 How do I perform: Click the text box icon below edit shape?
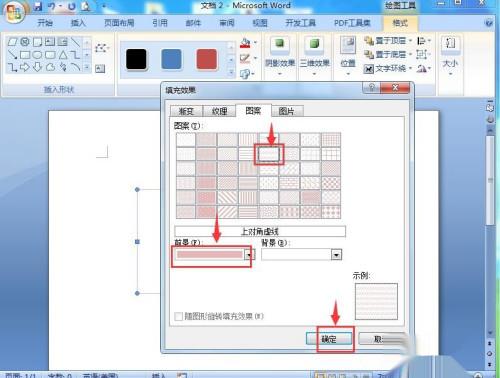pyautogui.click(x=100, y=69)
